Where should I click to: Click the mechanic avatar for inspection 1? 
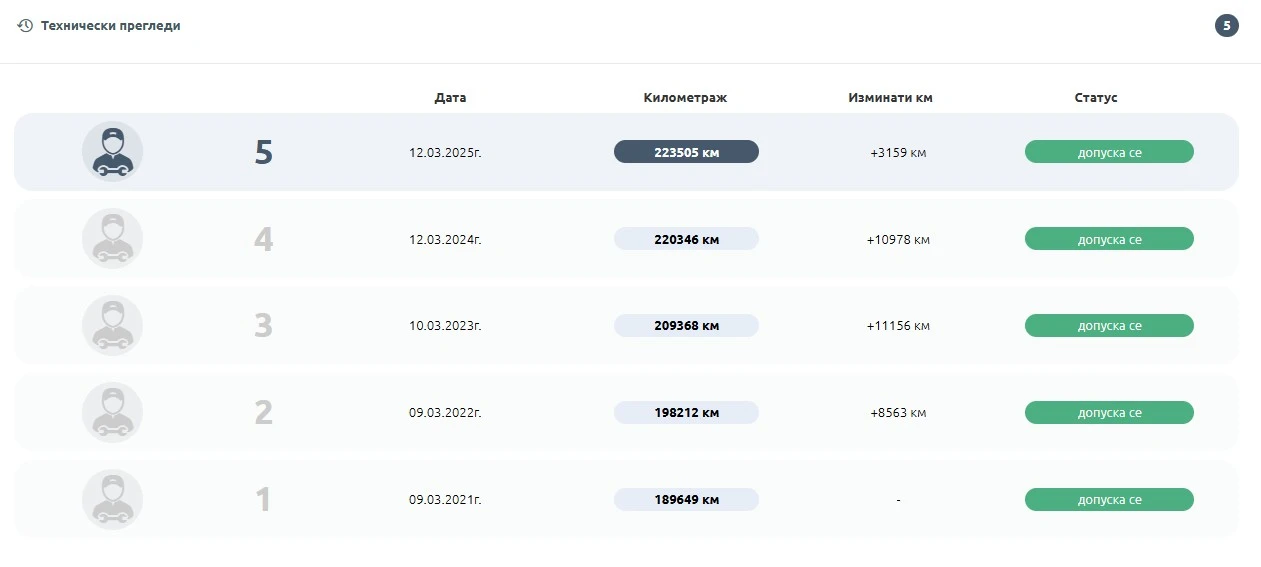112,500
